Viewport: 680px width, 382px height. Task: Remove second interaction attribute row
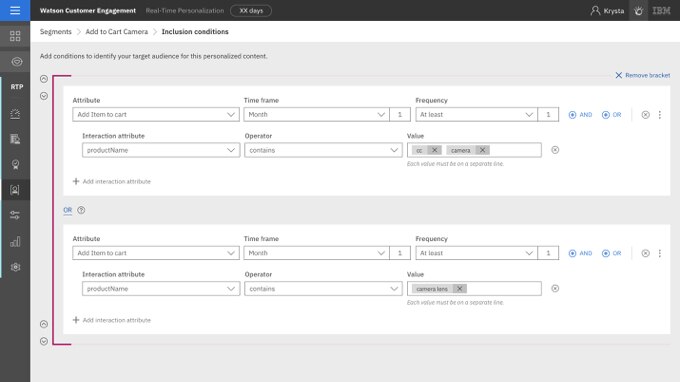pos(555,288)
